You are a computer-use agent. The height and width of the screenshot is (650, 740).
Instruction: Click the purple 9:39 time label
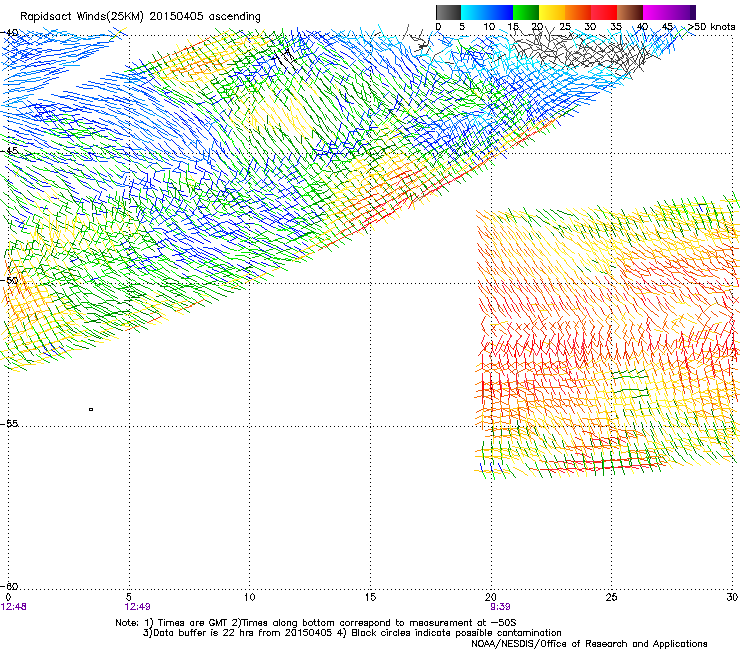tap(500, 607)
